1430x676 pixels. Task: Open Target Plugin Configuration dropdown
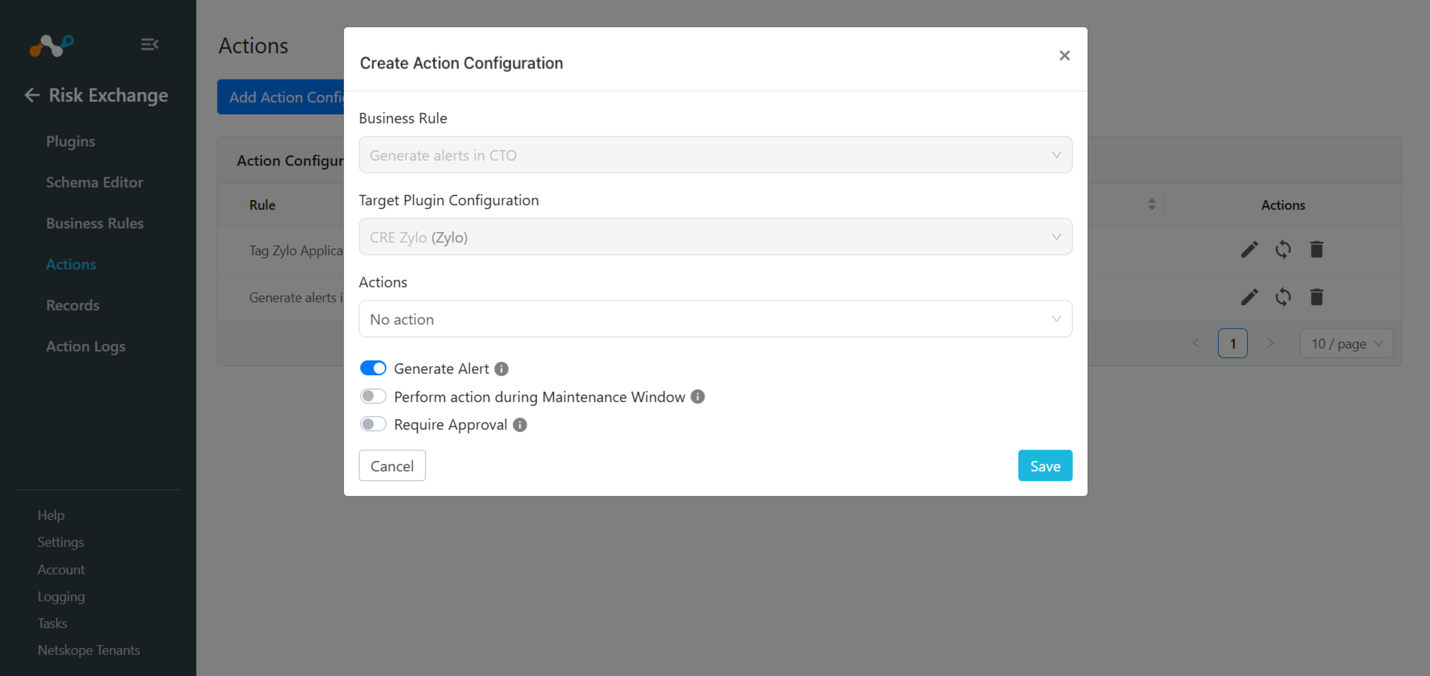[715, 237]
